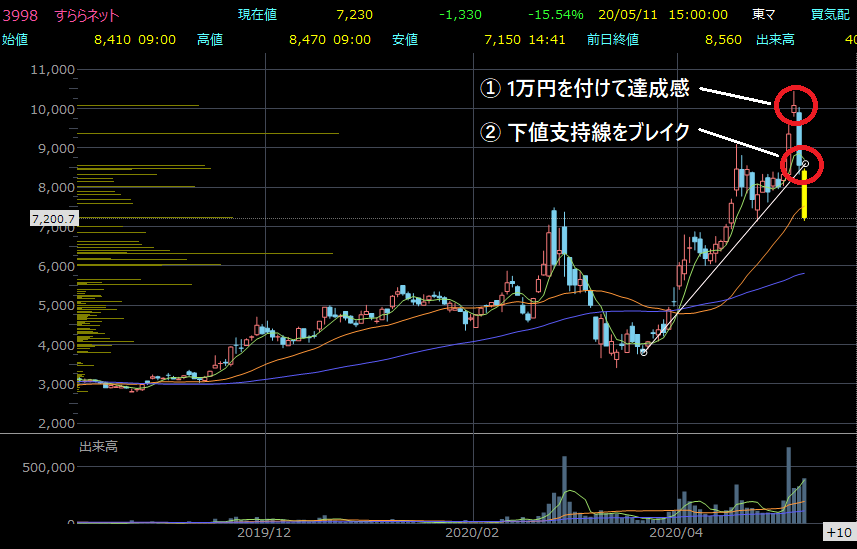Click the 2019/12 date label
857x549 pixels.
(x=264, y=534)
